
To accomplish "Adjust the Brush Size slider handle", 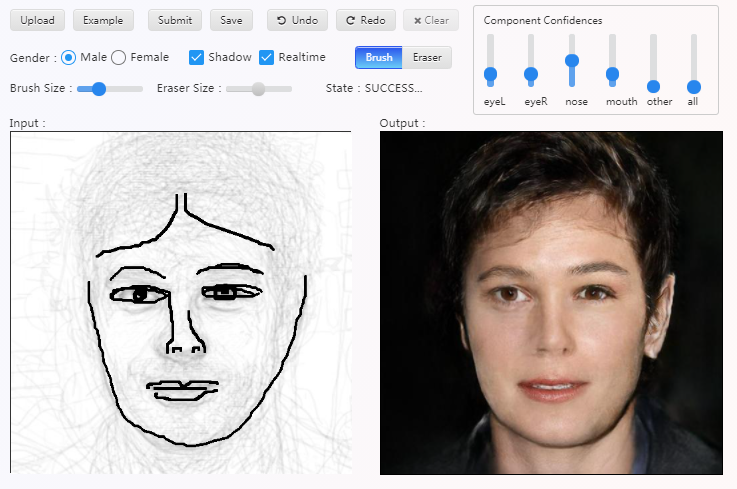I will tap(99, 88).
